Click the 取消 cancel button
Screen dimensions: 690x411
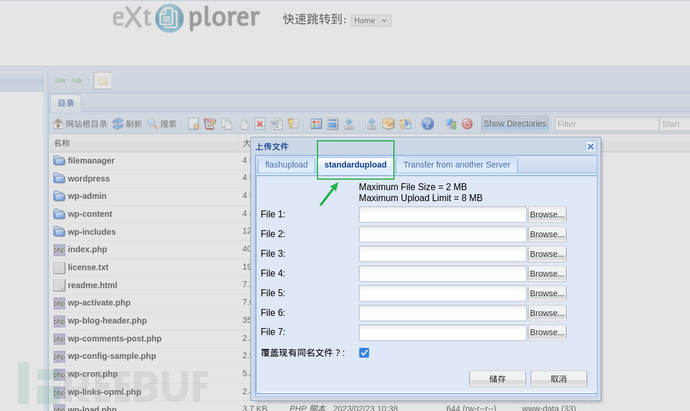(559, 379)
